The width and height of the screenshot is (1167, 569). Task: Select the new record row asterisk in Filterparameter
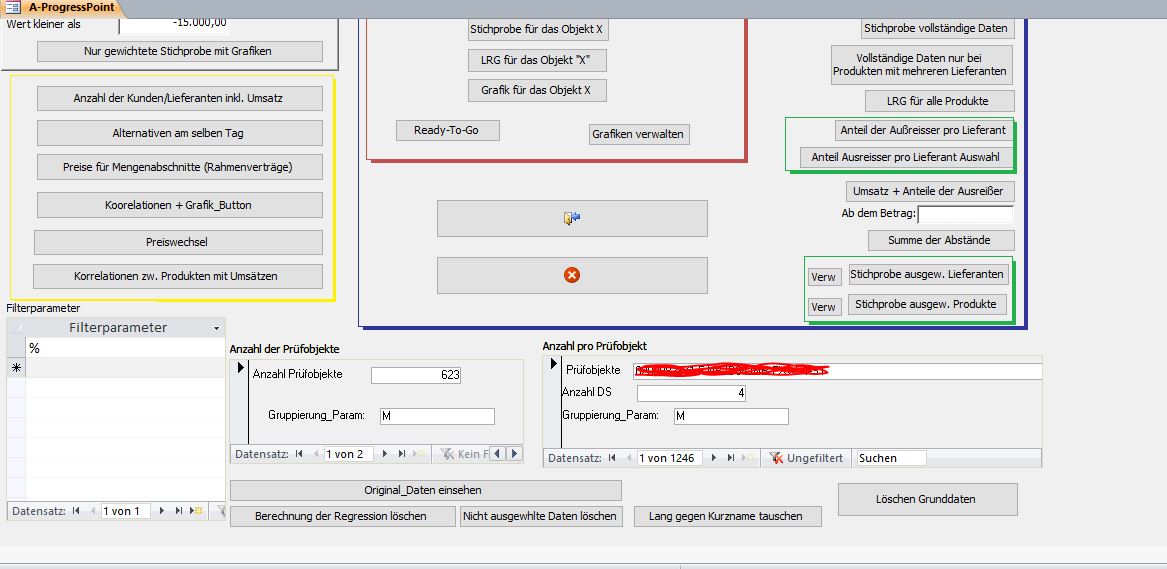pos(16,368)
